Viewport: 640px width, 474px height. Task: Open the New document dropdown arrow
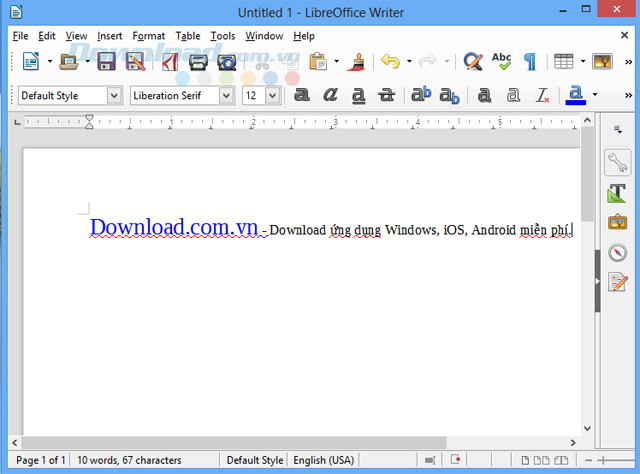[50, 62]
